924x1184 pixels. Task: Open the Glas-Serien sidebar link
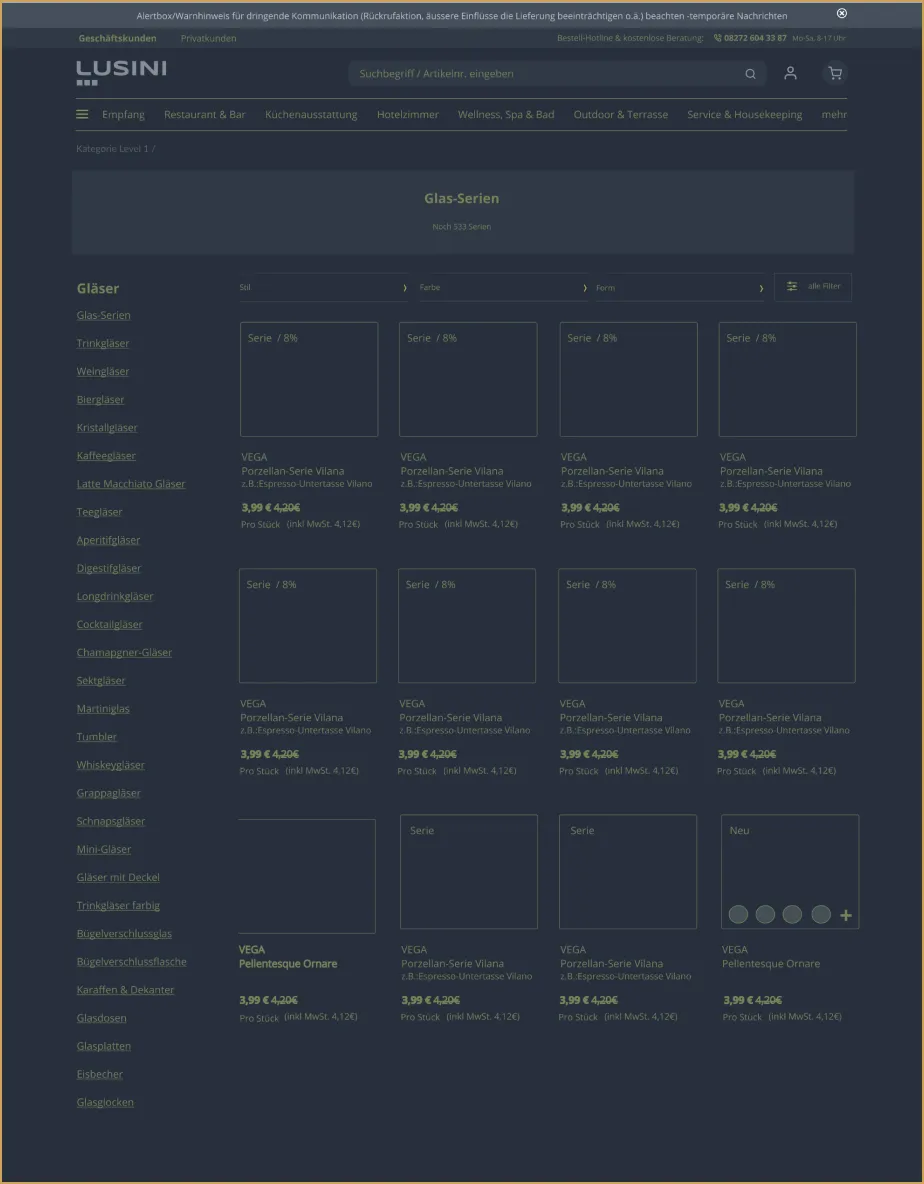click(103, 316)
